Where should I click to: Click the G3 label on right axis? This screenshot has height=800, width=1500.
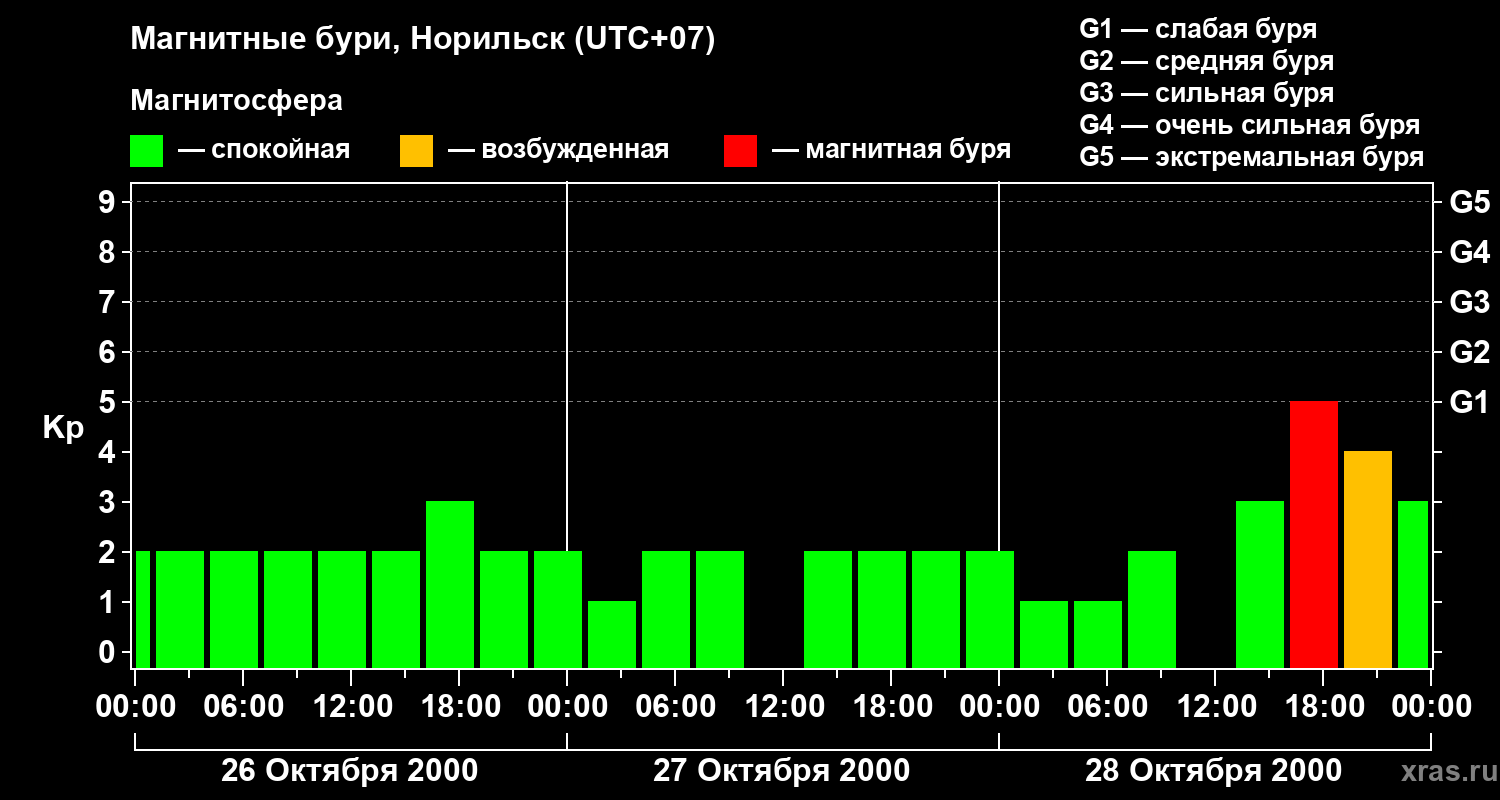pyautogui.click(x=1469, y=302)
